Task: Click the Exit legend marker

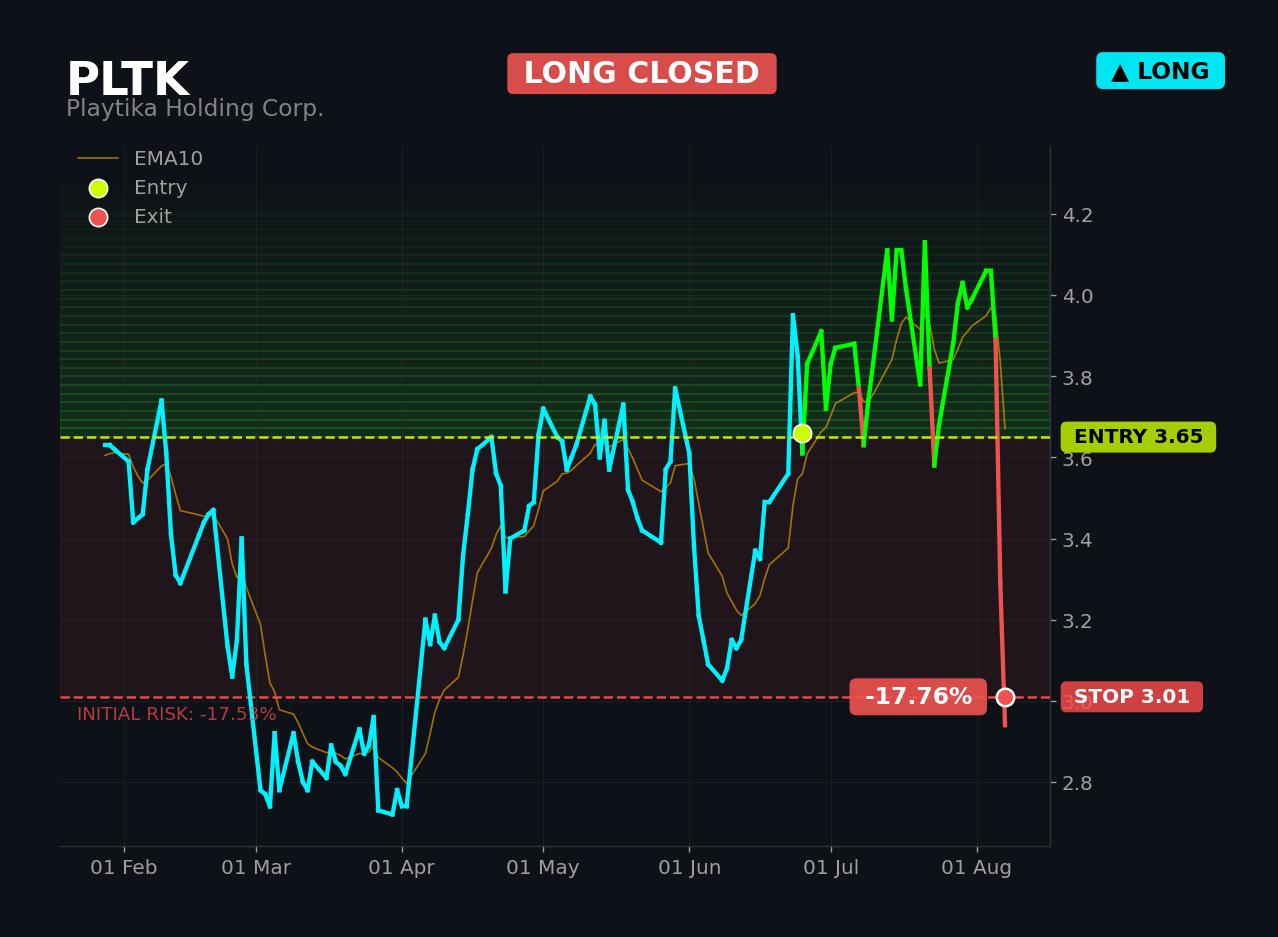Action: (x=98, y=217)
